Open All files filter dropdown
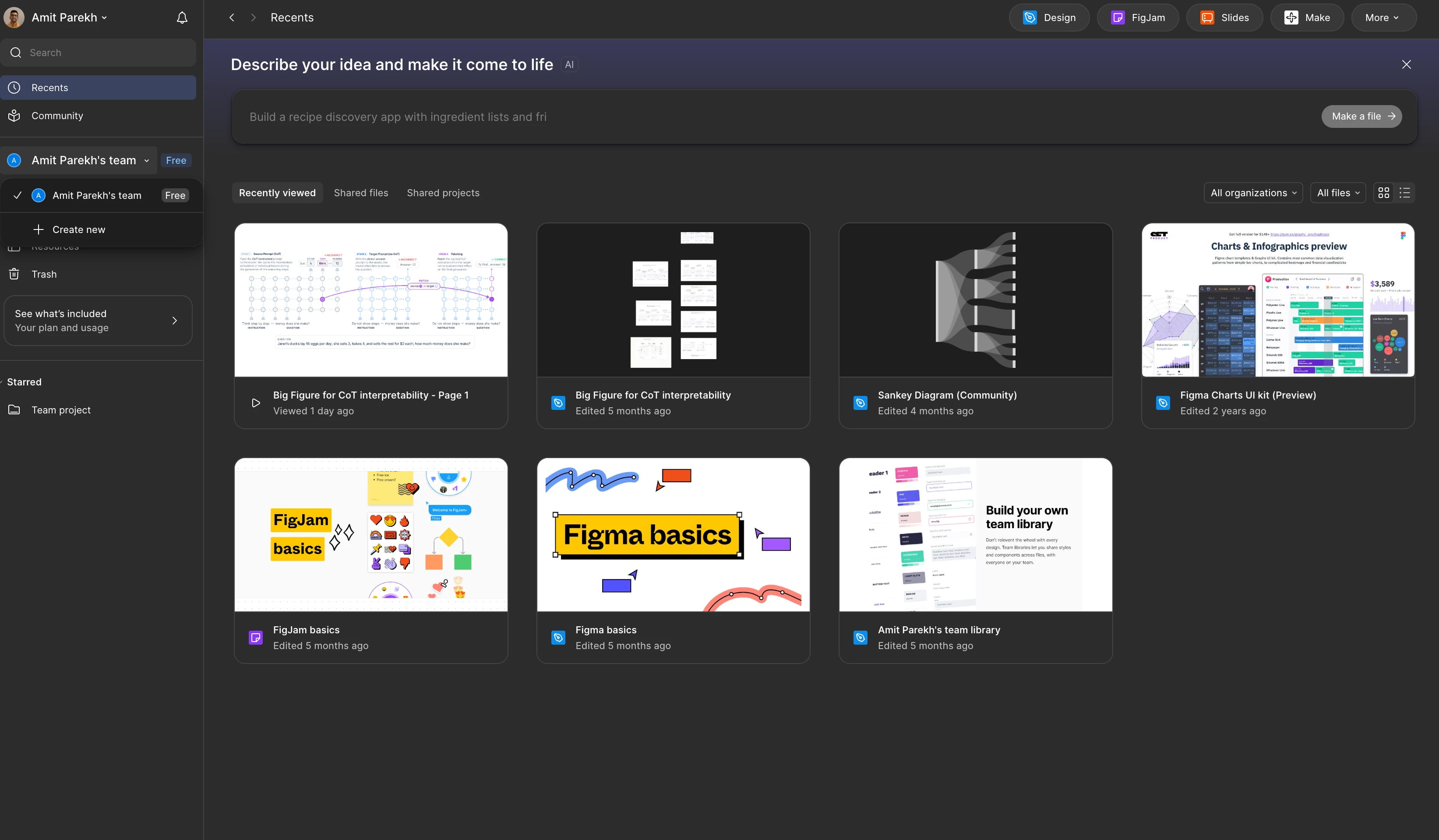Image resolution: width=1439 pixels, height=840 pixels. (x=1338, y=193)
